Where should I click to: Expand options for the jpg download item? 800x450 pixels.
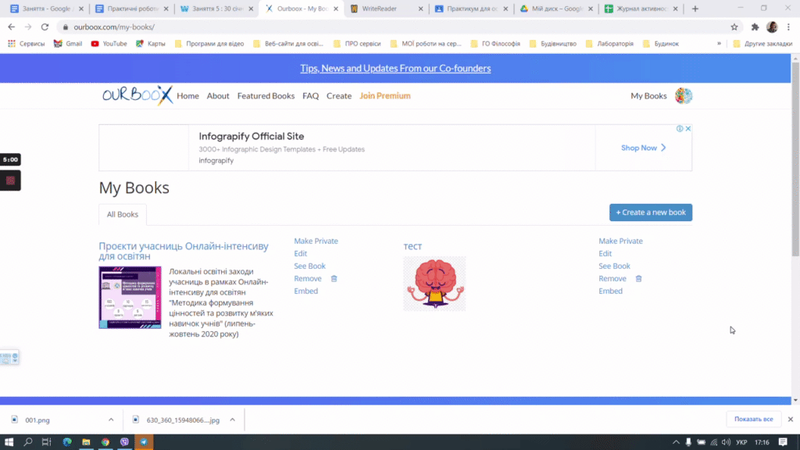pos(232,420)
